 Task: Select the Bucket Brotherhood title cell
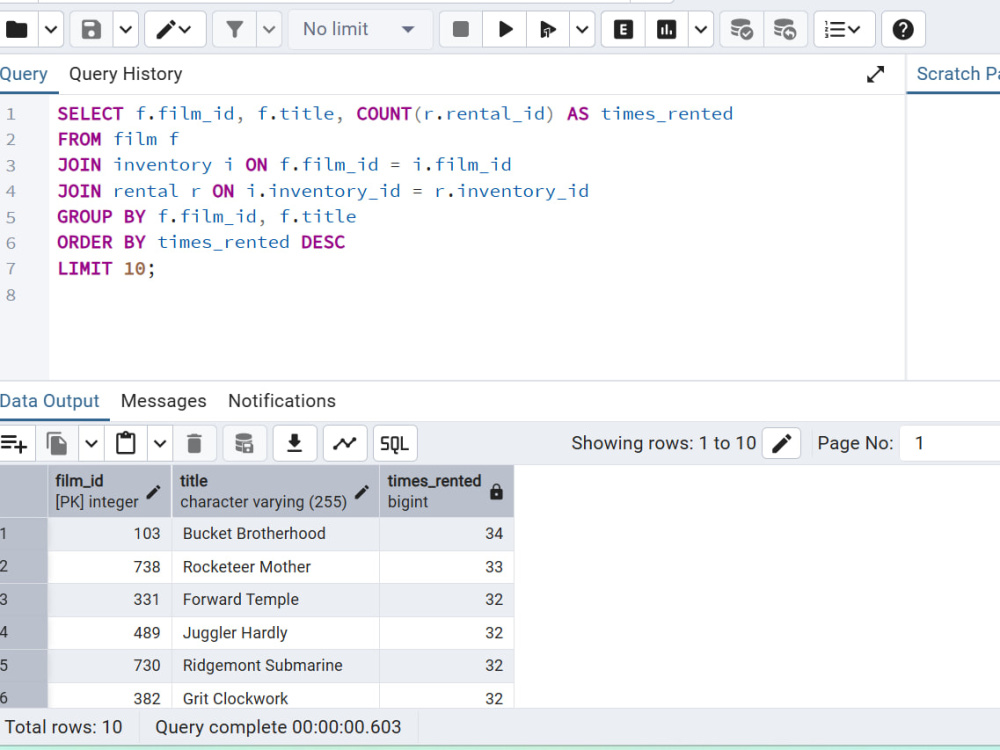[276, 534]
